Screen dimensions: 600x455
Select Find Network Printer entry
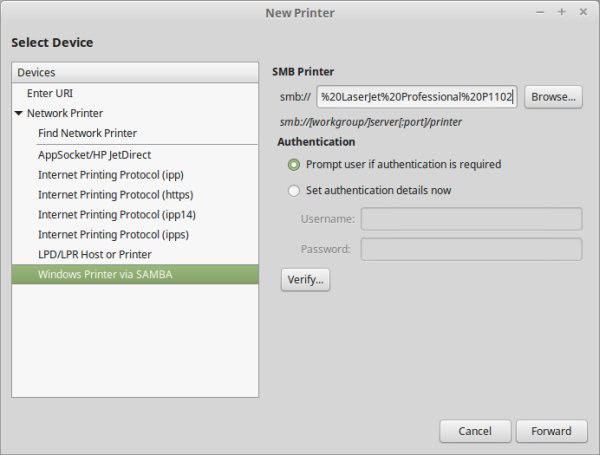pyautogui.click(x=87, y=133)
